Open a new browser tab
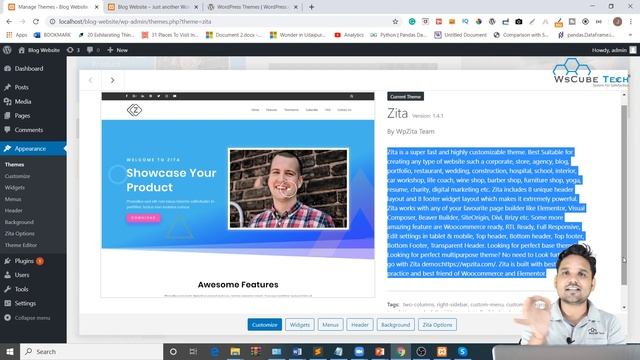 tap(311, 7)
